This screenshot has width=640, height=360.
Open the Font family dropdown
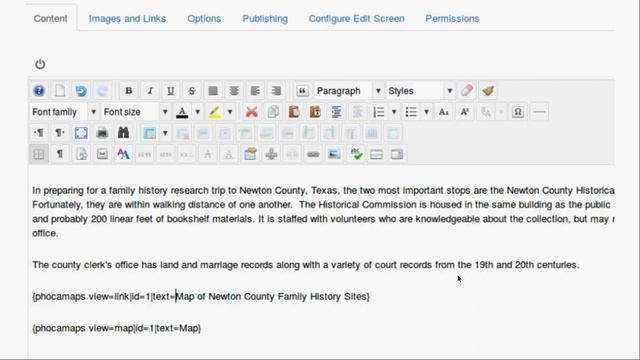(64, 112)
